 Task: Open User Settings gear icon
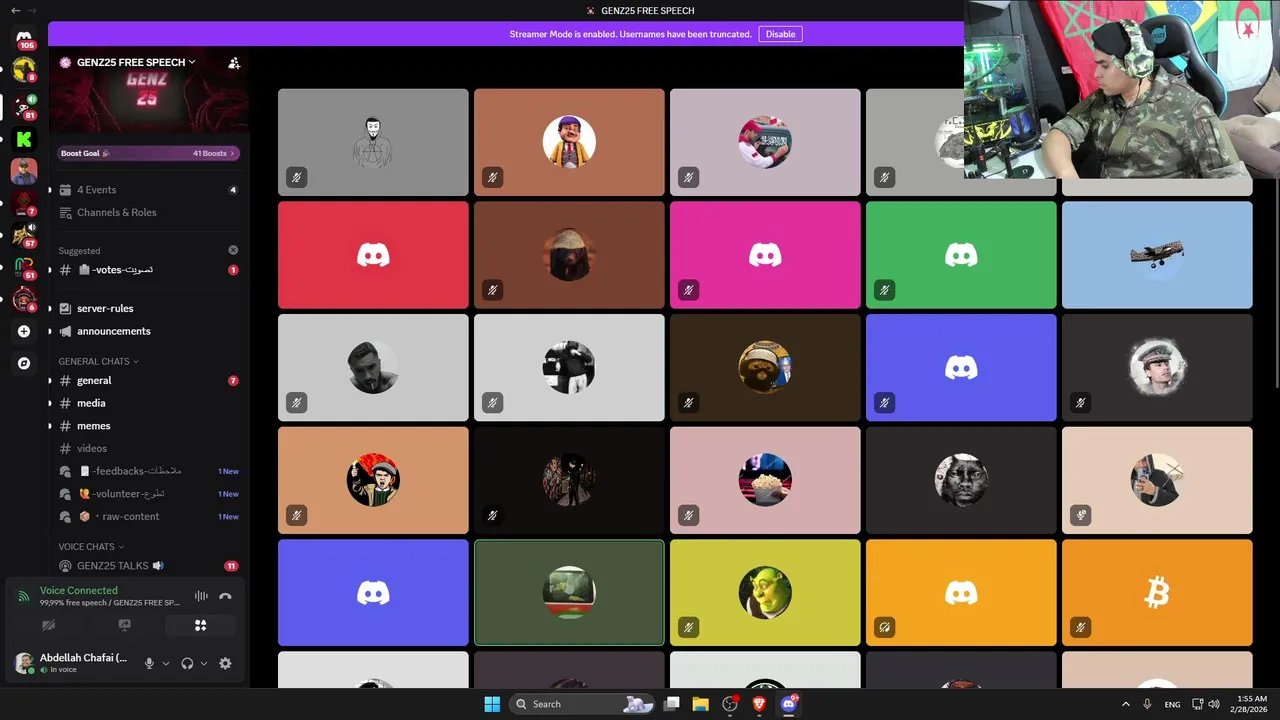coord(225,663)
